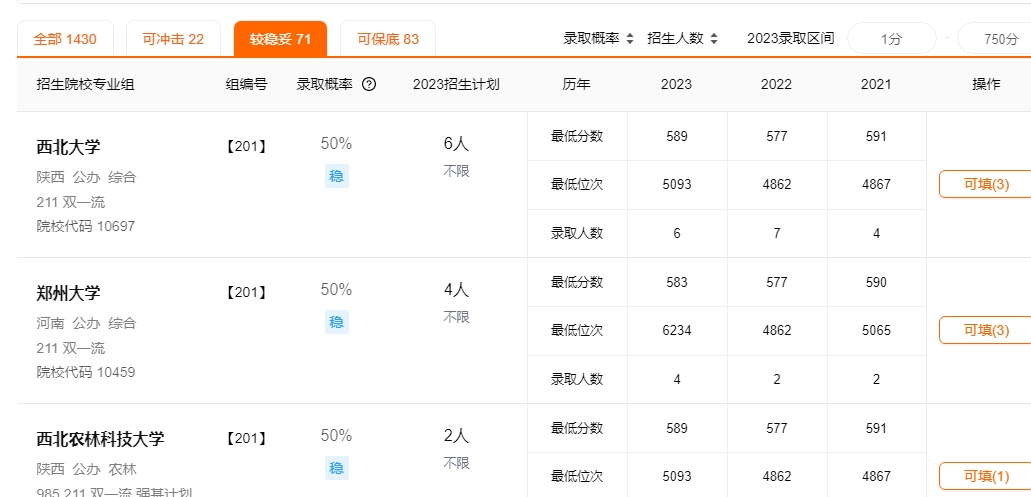
Task: Click 陕西 公办 农林 description text
Action: tap(86, 469)
